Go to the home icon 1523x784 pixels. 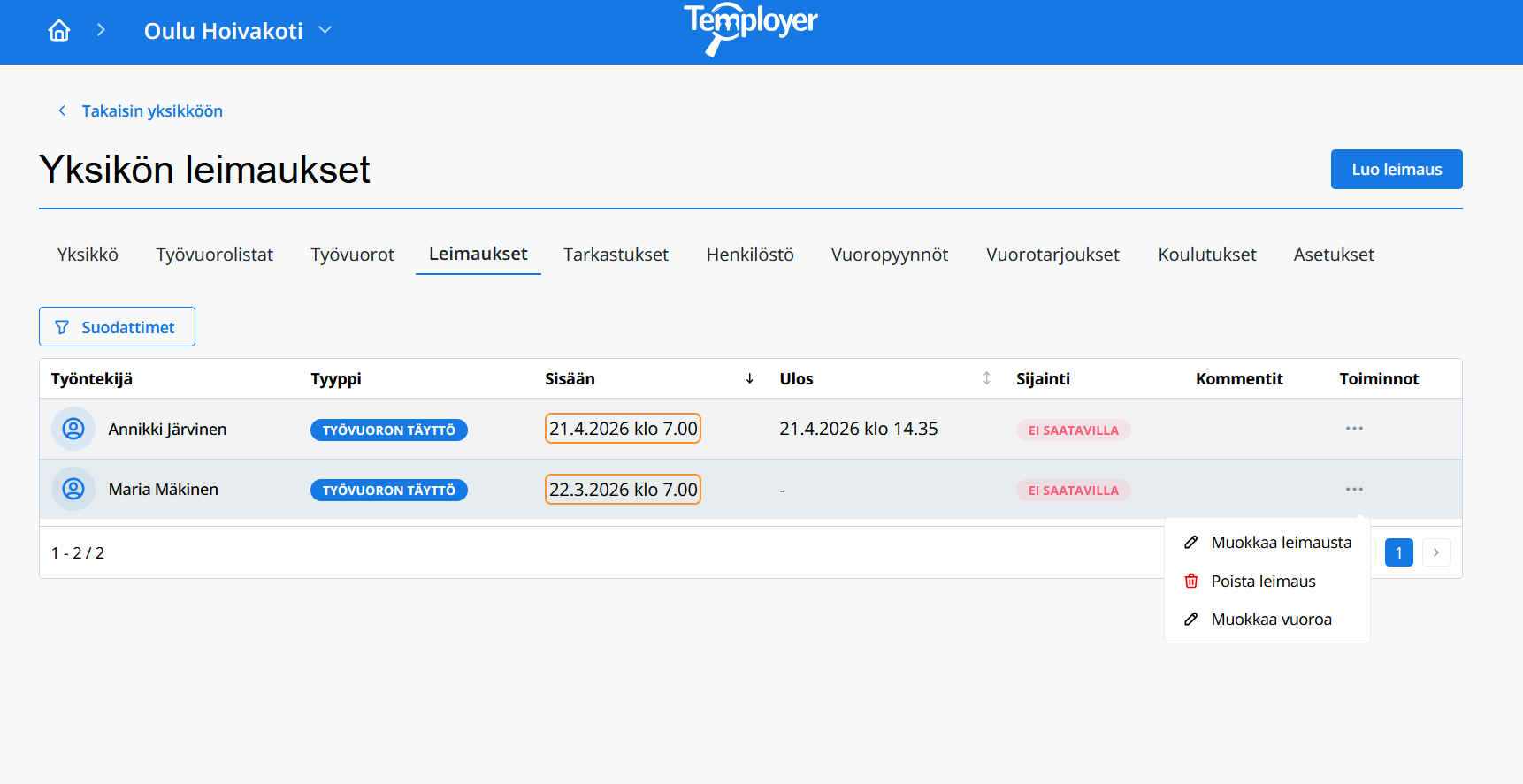(59, 31)
